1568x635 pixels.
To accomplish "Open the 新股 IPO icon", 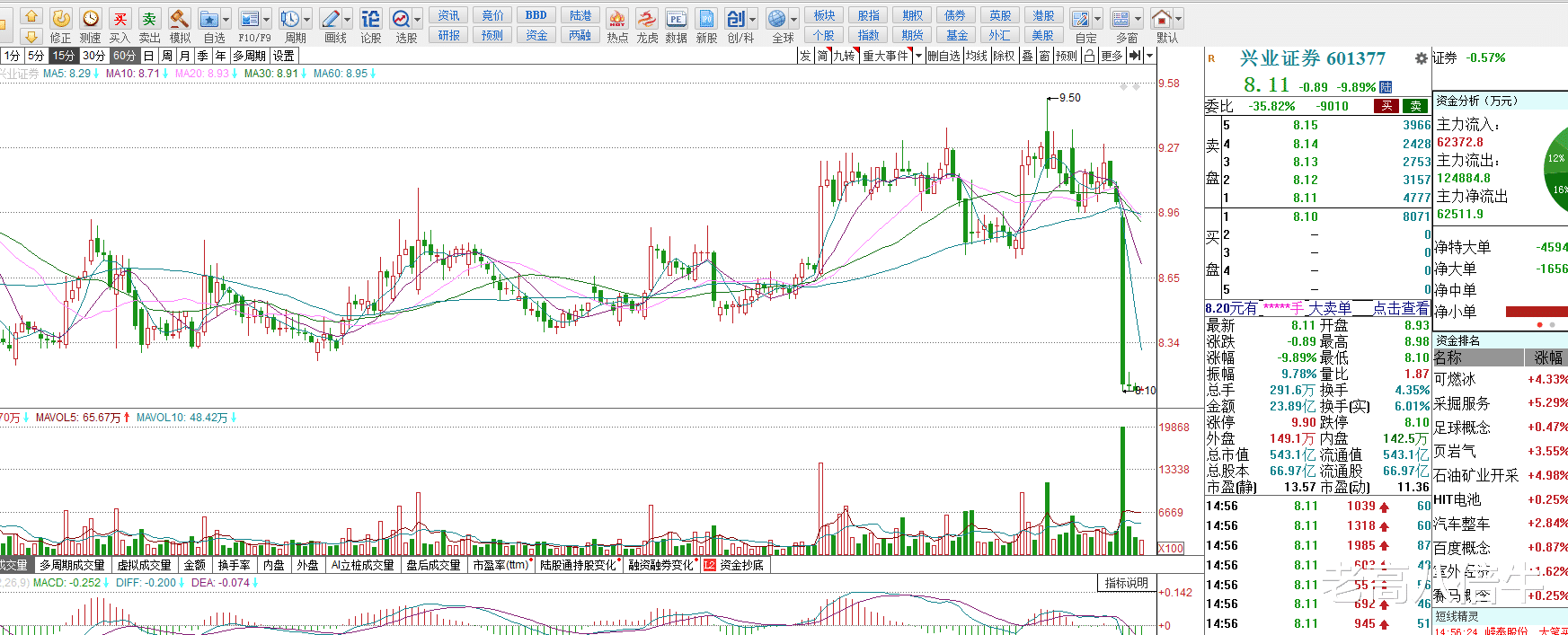I will pos(707,19).
